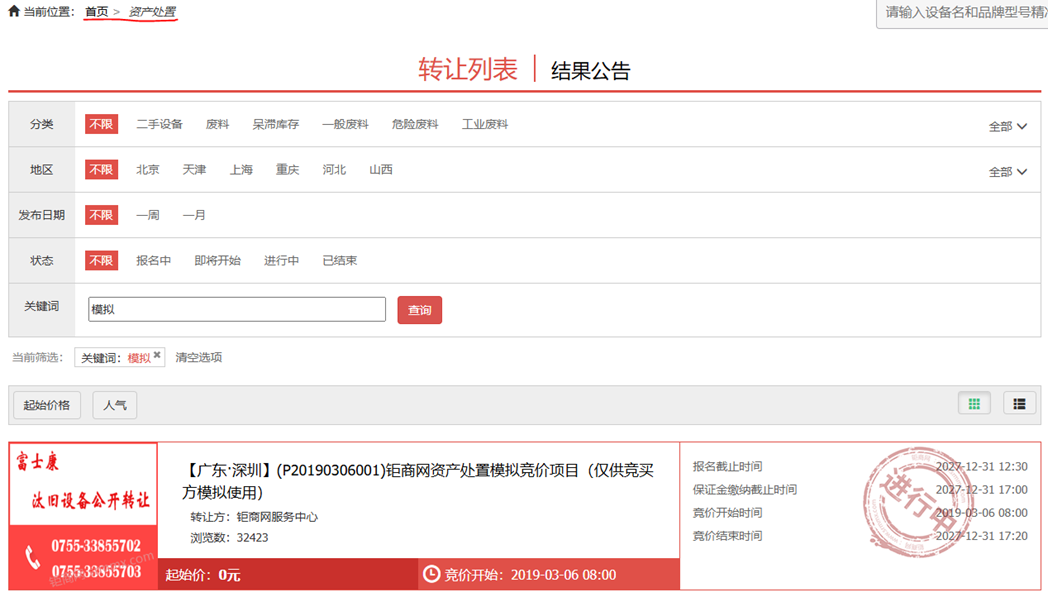Image resolution: width=1048 pixels, height=597 pixels.
Task: Click 竞价结束时间 label
Action: [x=727, y=536]
